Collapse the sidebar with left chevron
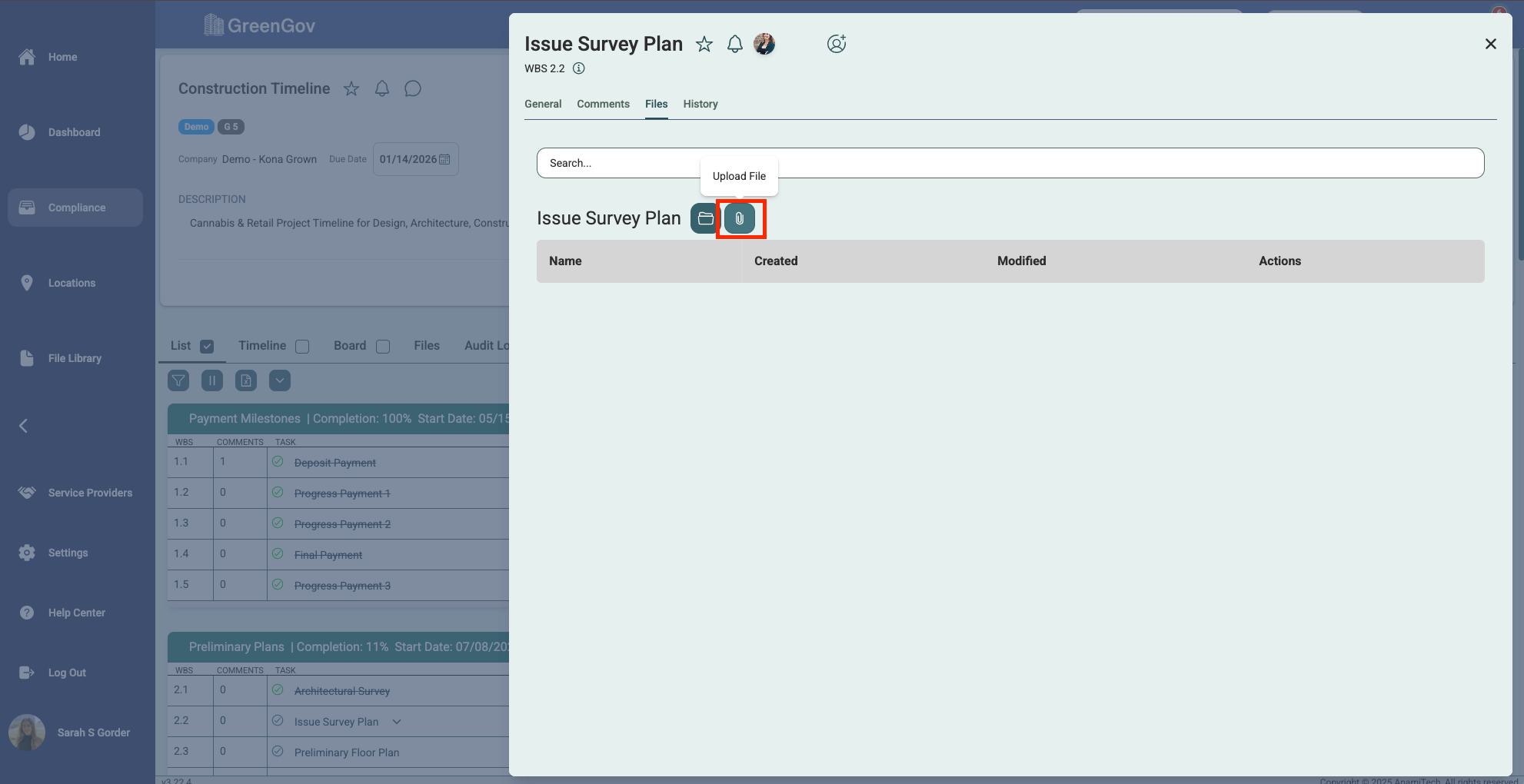Image resolution: width=1524 pixels, height=784 pixels. click(23, 426)
